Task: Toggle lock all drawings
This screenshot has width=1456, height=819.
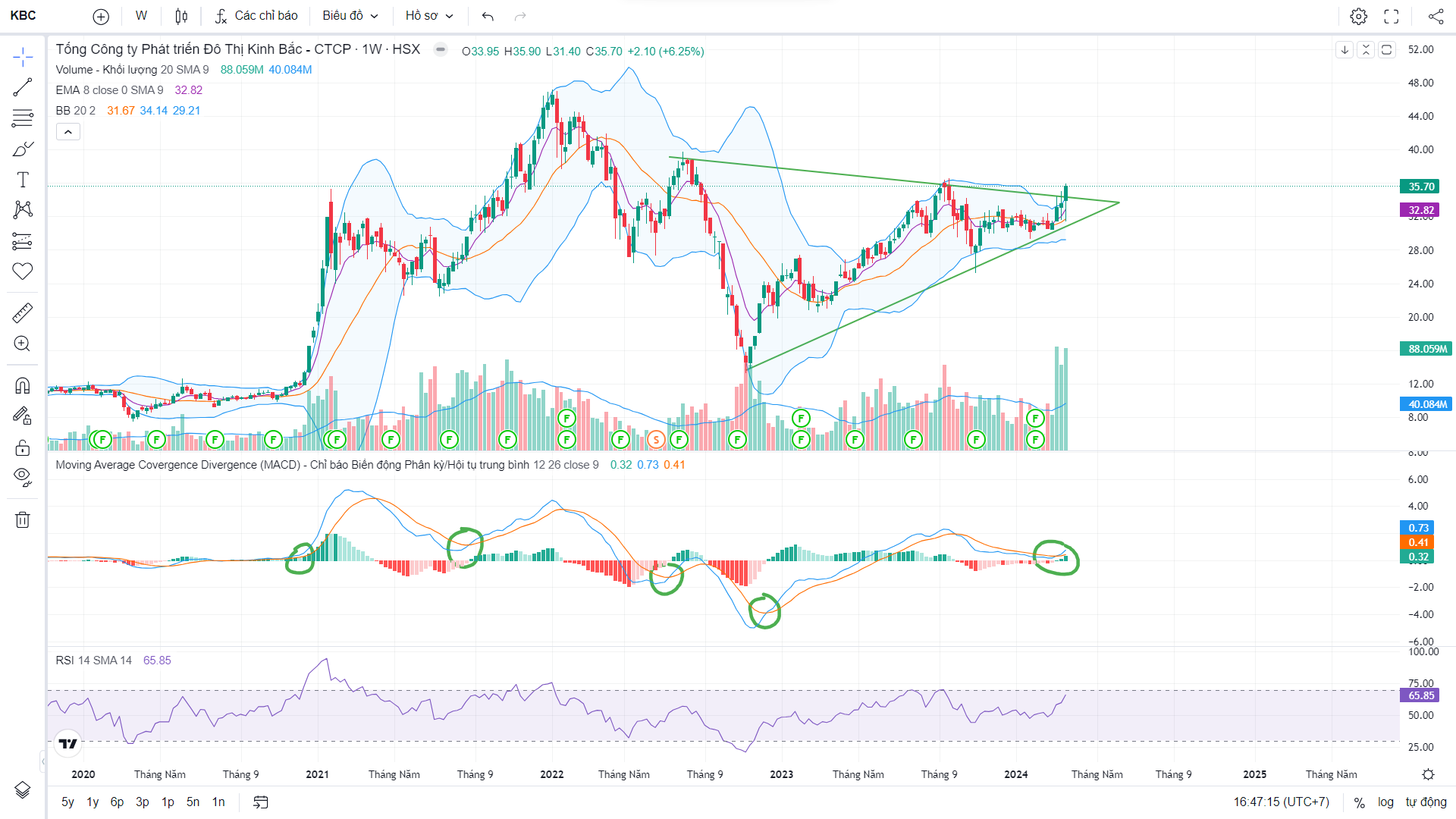Action: tap(23, 447)
